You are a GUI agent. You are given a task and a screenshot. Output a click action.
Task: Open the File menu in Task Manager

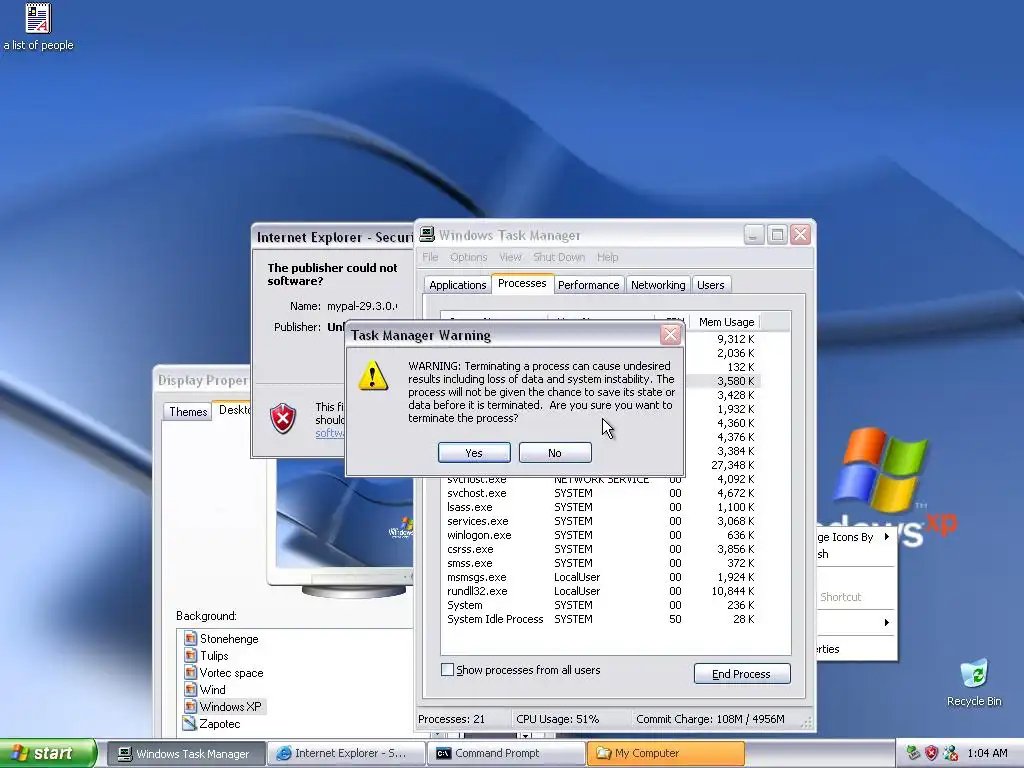(x=430, y=257)
